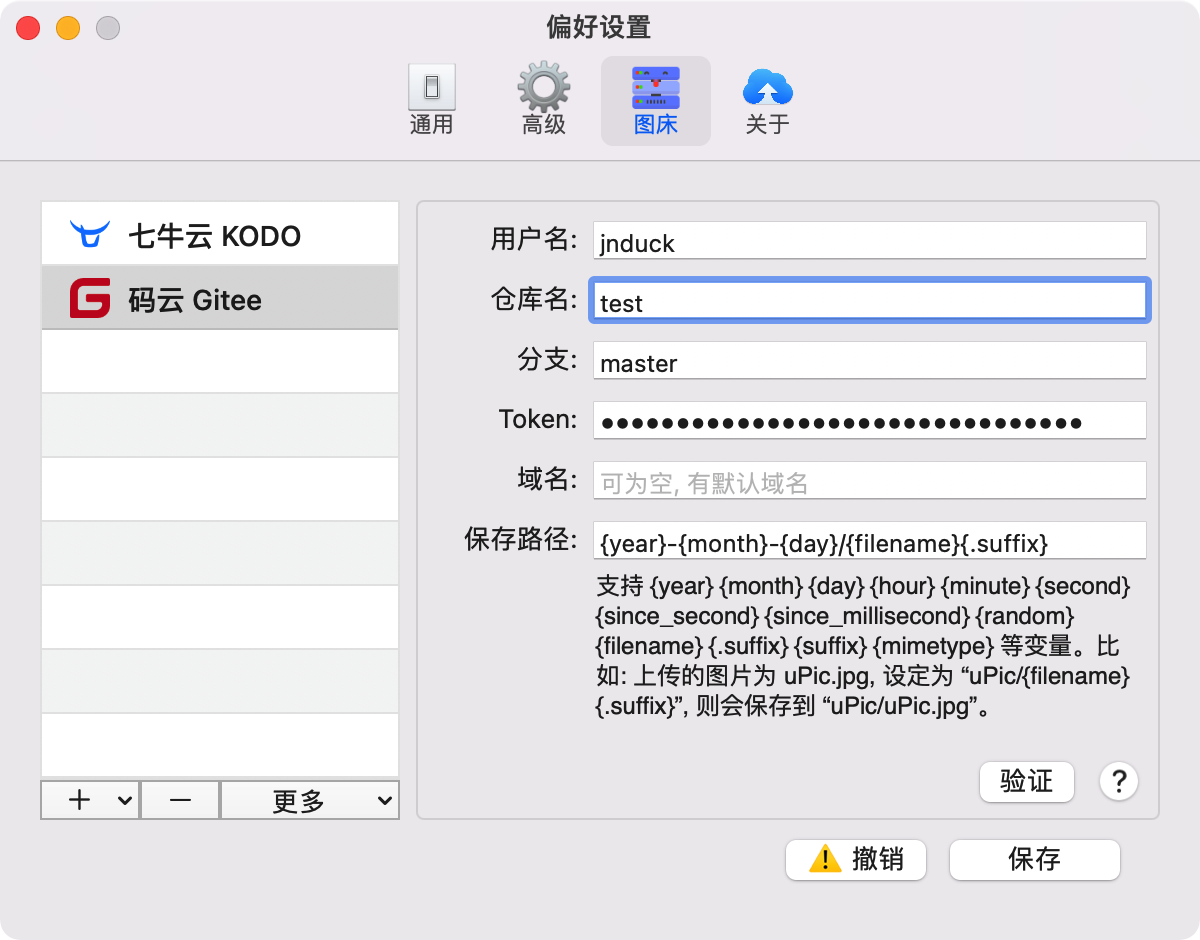This screenshot has width=1200, height=940.
Task: Click the question mark help icon
Action: pos(1118,782)
